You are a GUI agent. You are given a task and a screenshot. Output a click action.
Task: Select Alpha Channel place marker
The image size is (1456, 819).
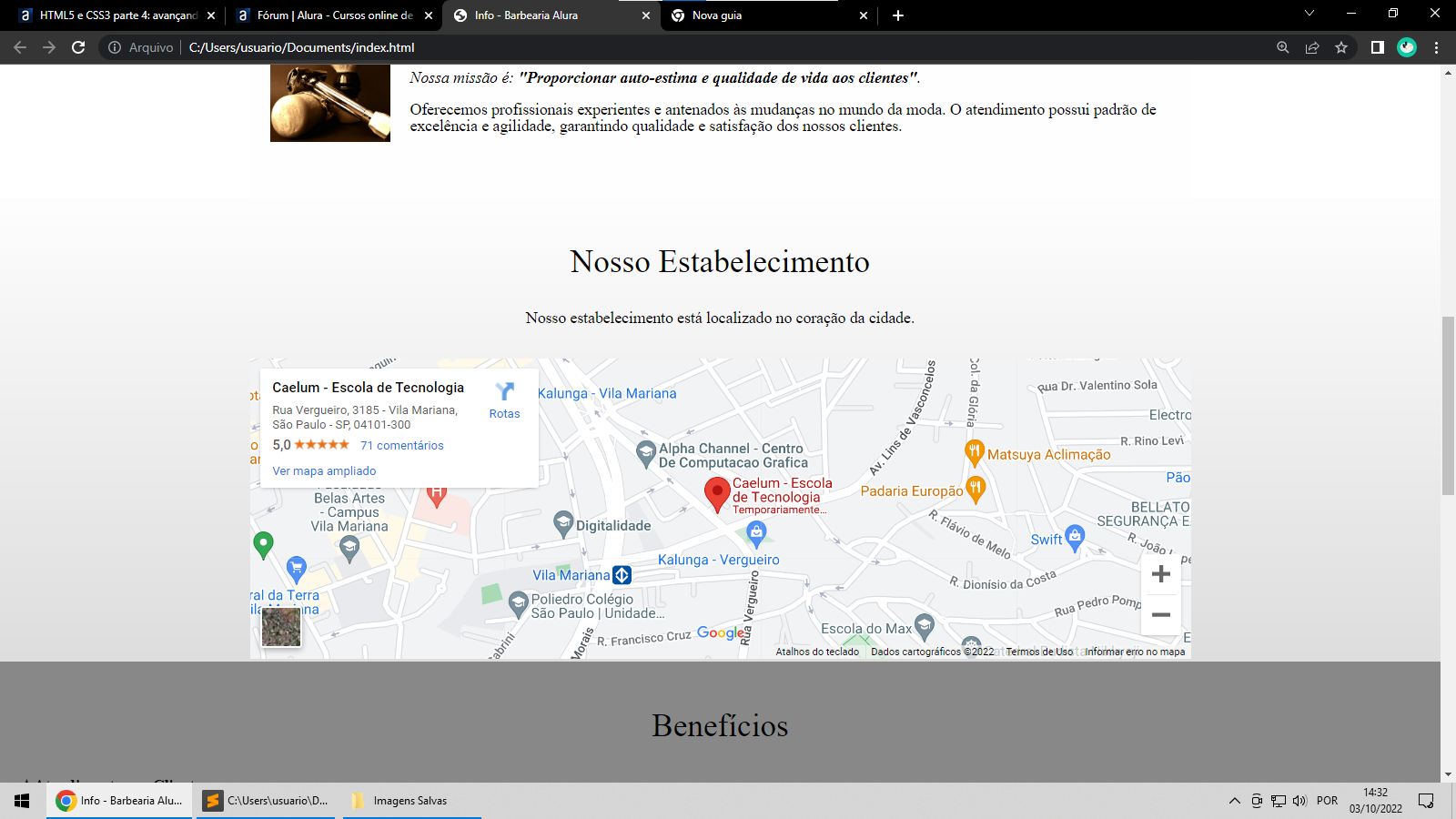pos(646,452)
